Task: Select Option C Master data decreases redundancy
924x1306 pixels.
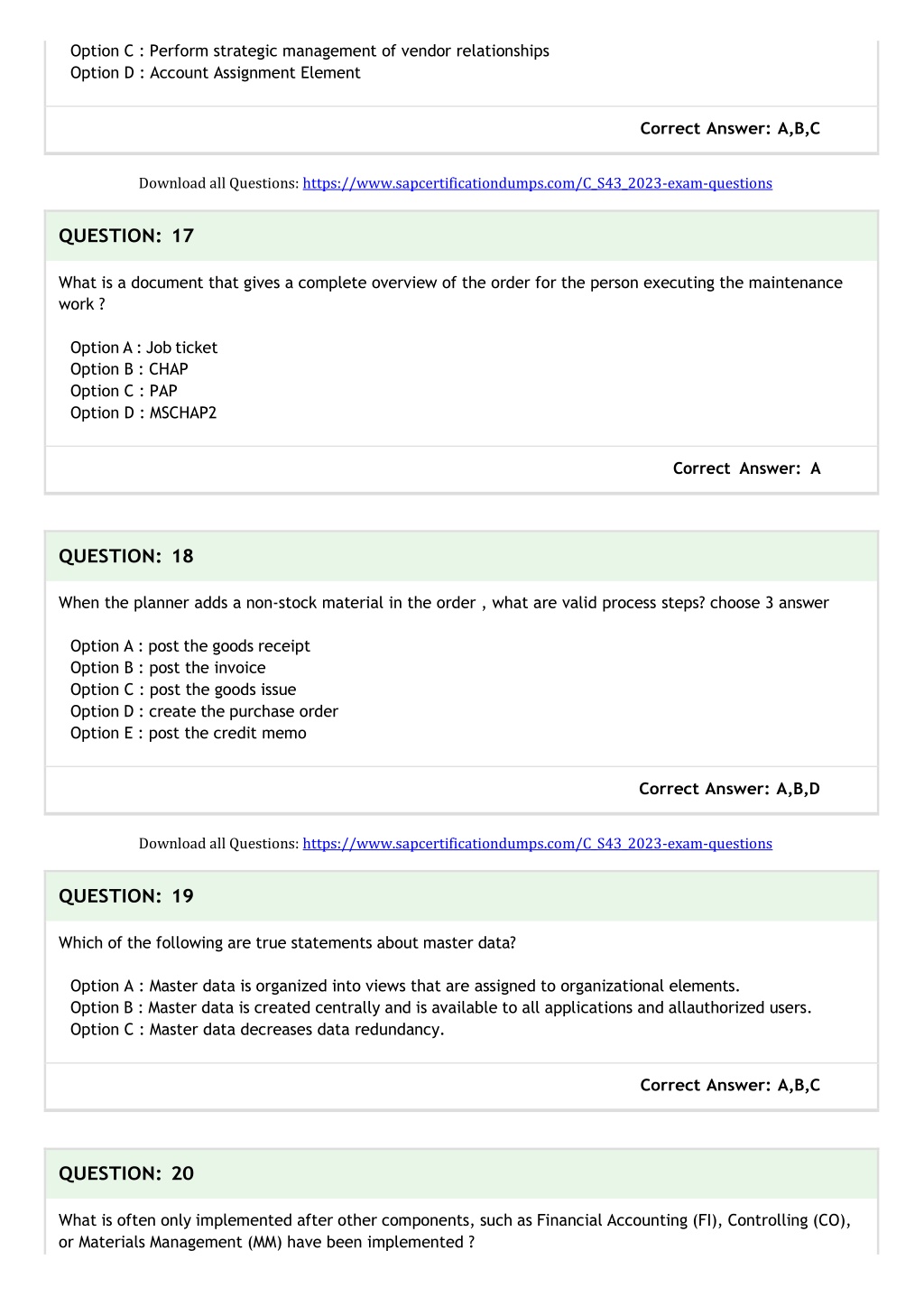Action: click(257, 1030)
